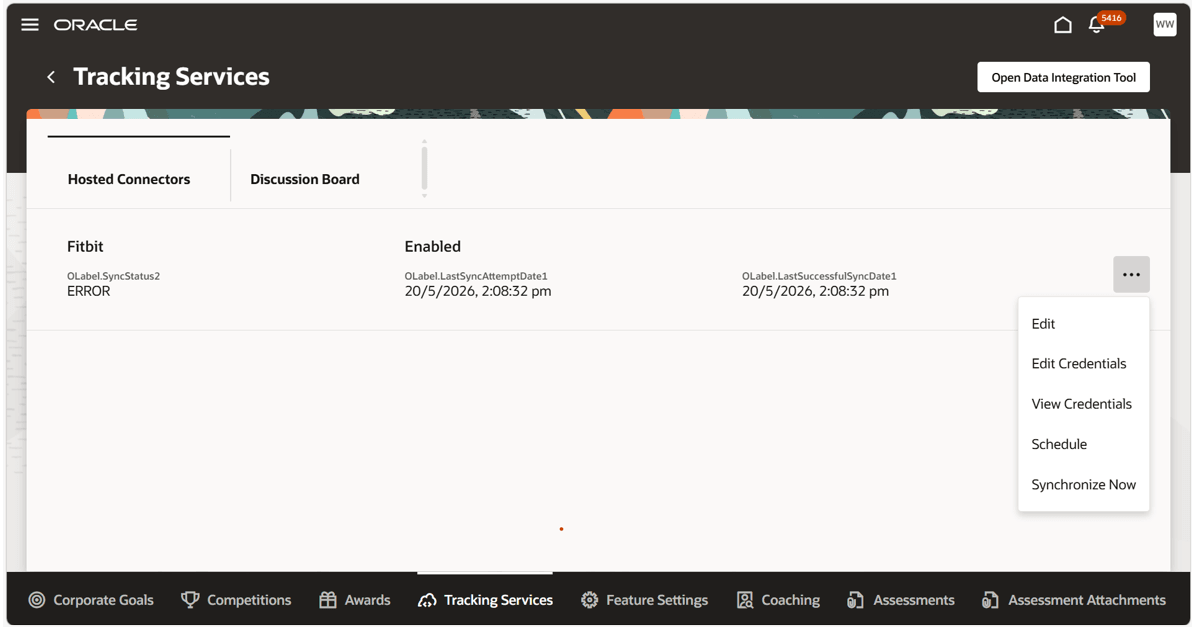Click the OLabel.LastSyncAttemptDate1 label

[476, 276]
